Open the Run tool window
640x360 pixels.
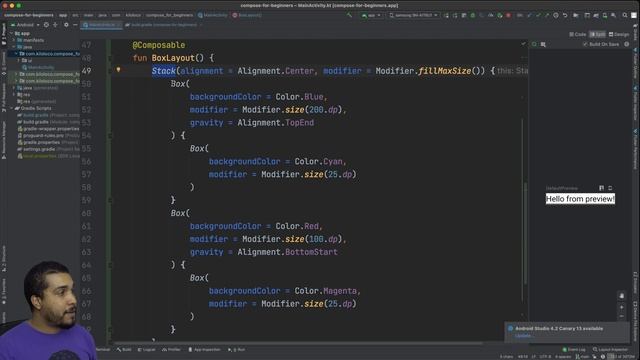tap(236, 350)
